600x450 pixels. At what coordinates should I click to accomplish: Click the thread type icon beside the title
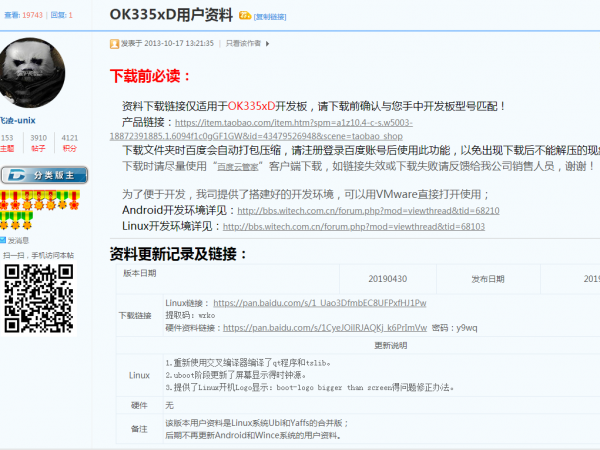[x=246, y=16]
